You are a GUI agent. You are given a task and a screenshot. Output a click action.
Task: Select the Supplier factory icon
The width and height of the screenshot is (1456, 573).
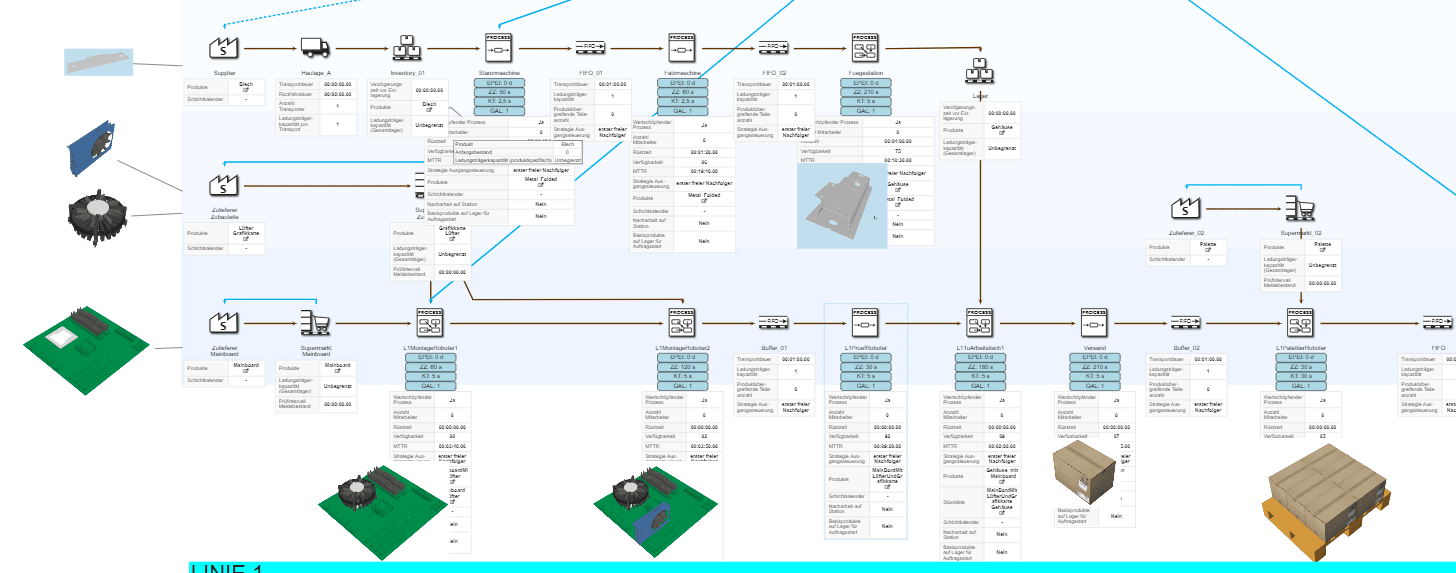pyautogui.click(x=223, y=46)
